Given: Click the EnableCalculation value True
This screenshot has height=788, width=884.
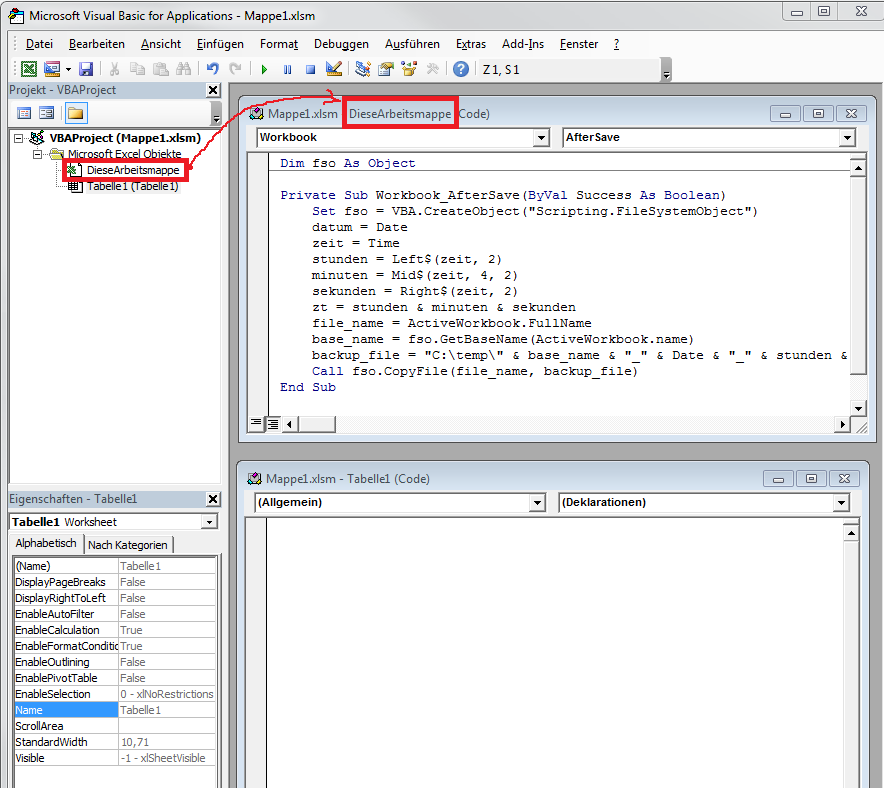Looking at the screenshot, I should pyautogui.click(x=167, y=630).
